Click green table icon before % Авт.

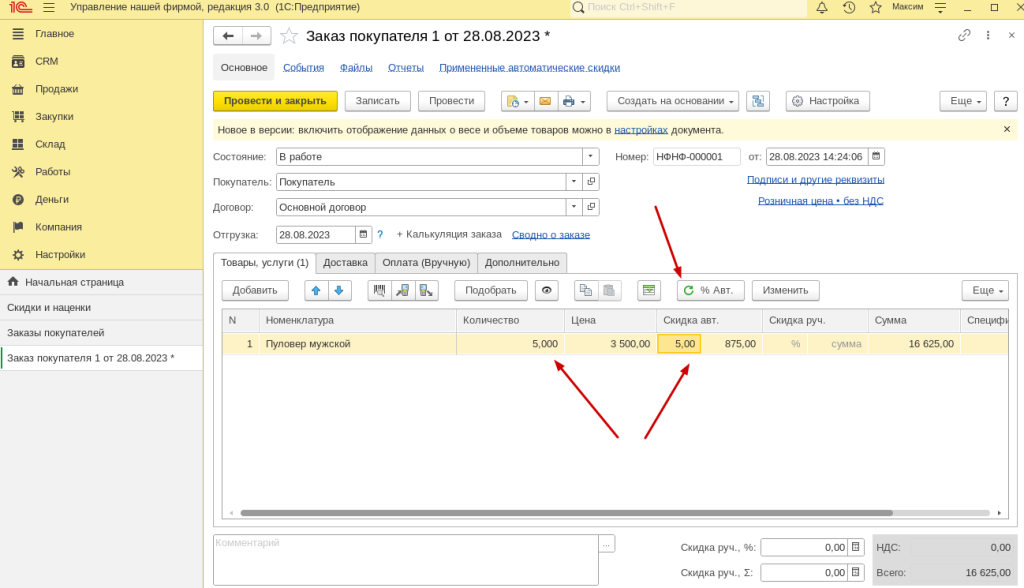pyautogui.click(x=648, y=291)
